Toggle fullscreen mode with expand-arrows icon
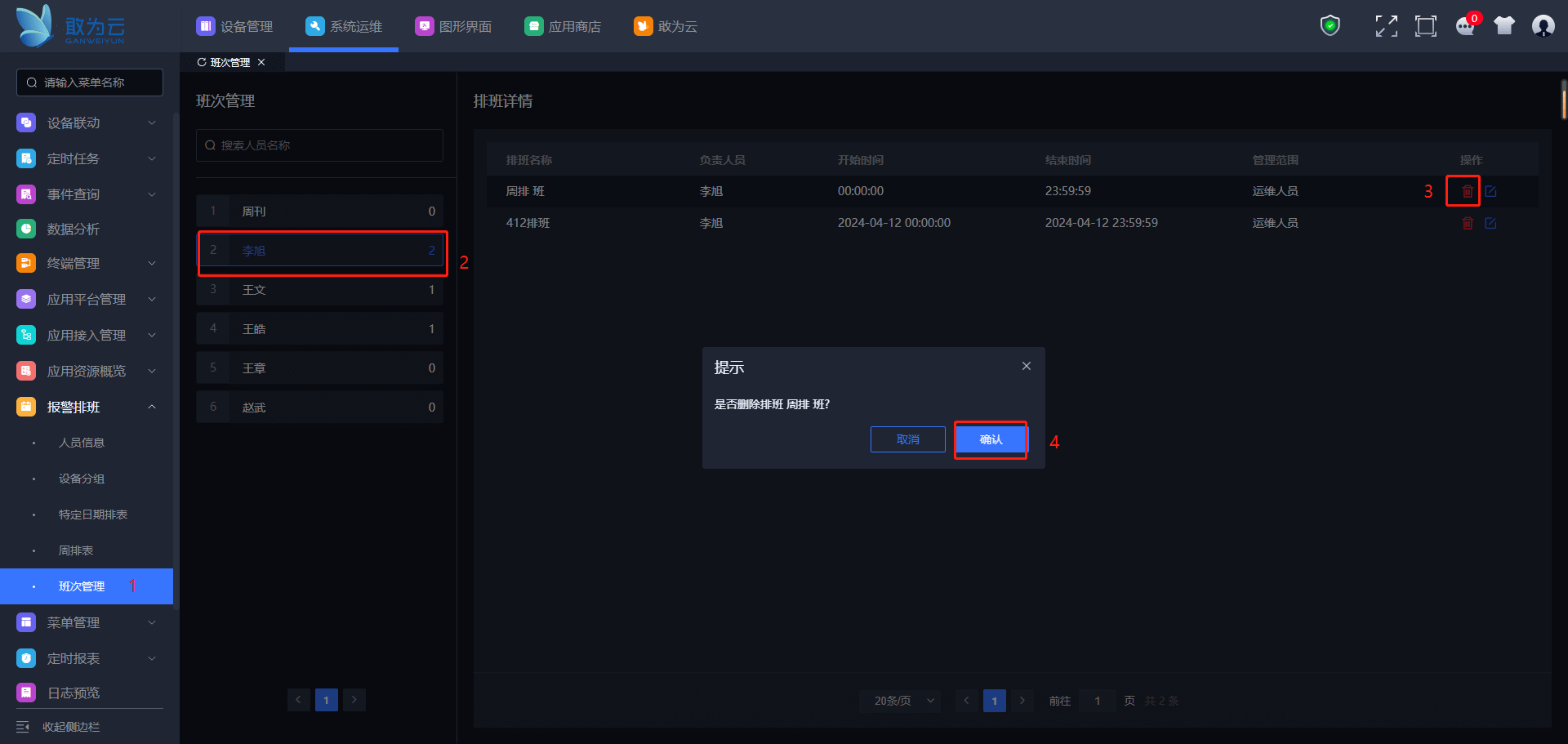Screen dimensions: 1568x744 (1386, 26)
